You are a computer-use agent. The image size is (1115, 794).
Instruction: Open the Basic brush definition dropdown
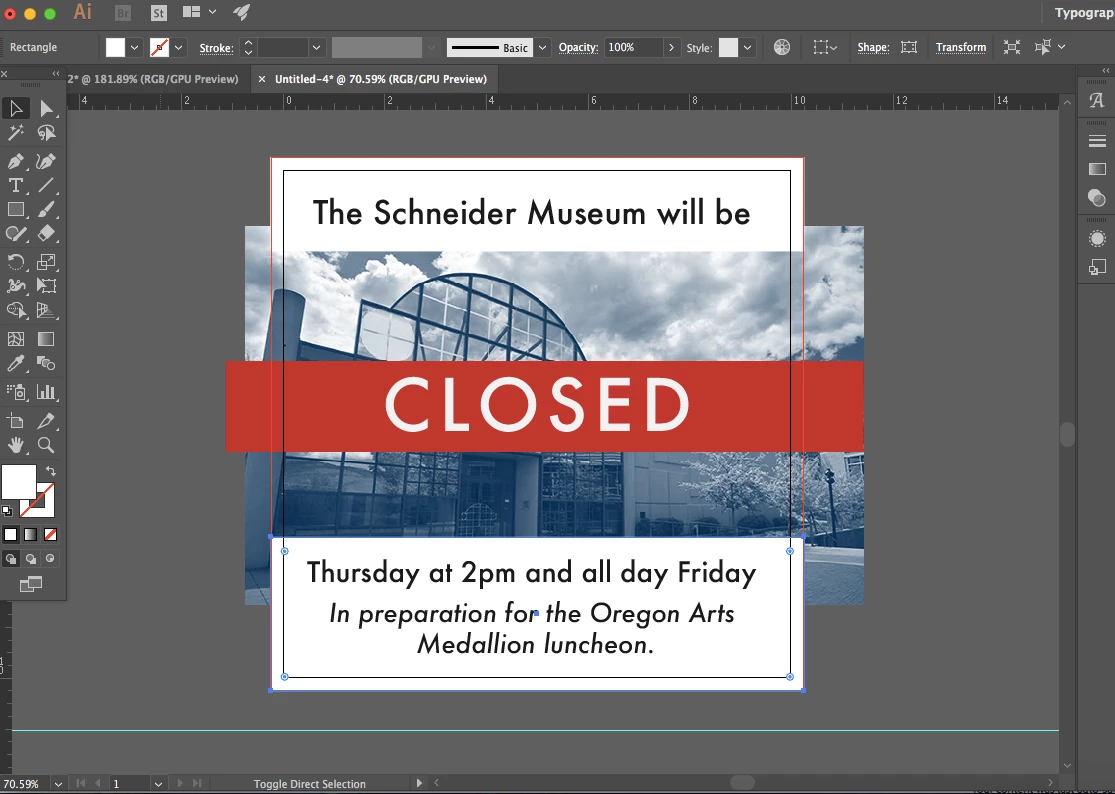point(543,48)
